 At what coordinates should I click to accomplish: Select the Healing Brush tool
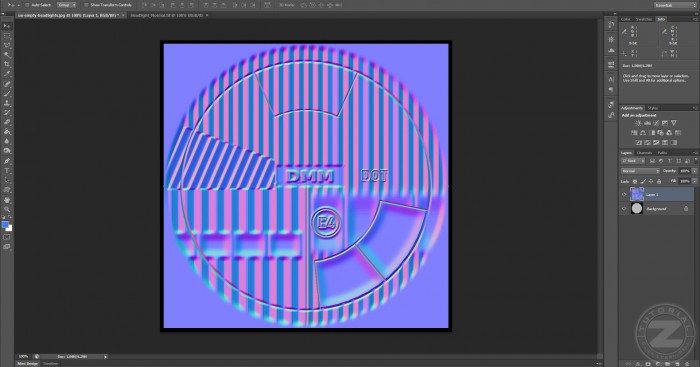point(7,84)
